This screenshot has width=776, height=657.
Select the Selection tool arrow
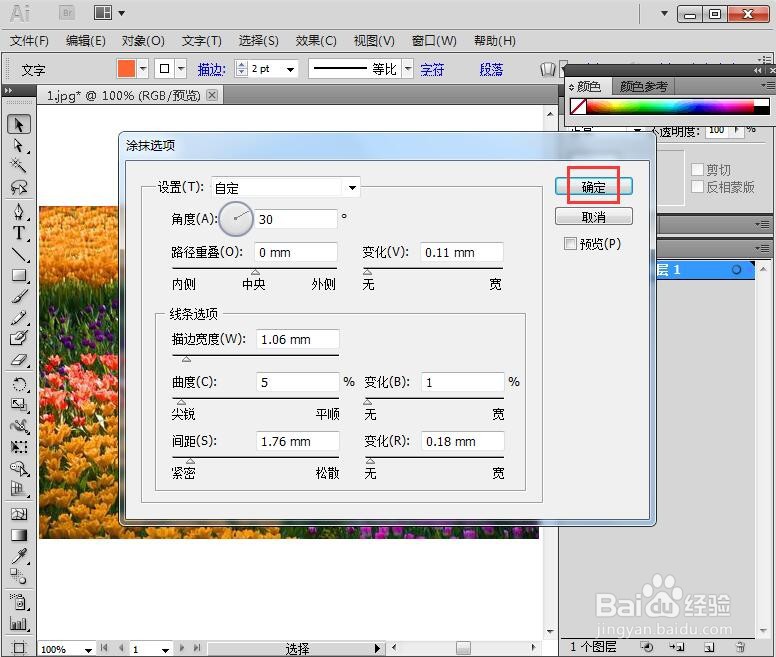[x=19, y=125]
